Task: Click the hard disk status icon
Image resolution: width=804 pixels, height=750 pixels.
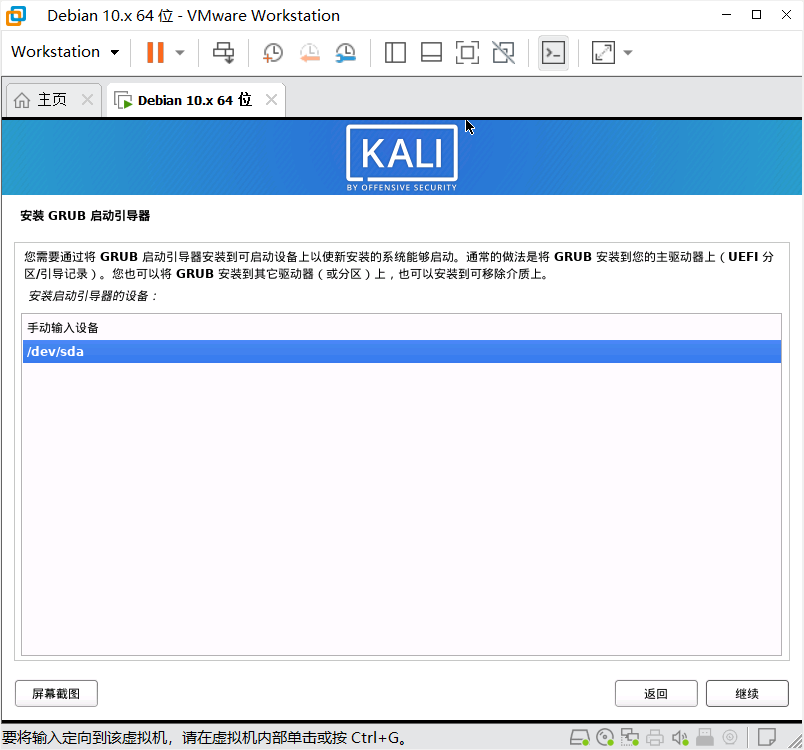Action: [x=579, y=738]
